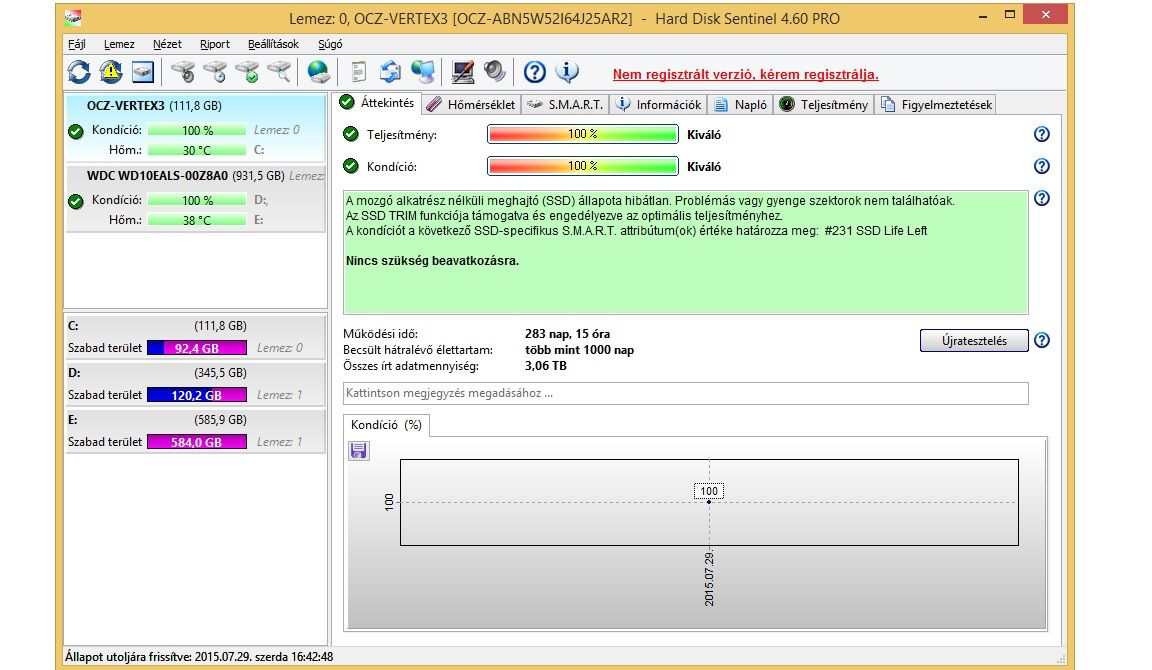Viewport: 1152px width, 670px height.
Task: Click the speaker sound toolbar icon
Action: point(494,72)
